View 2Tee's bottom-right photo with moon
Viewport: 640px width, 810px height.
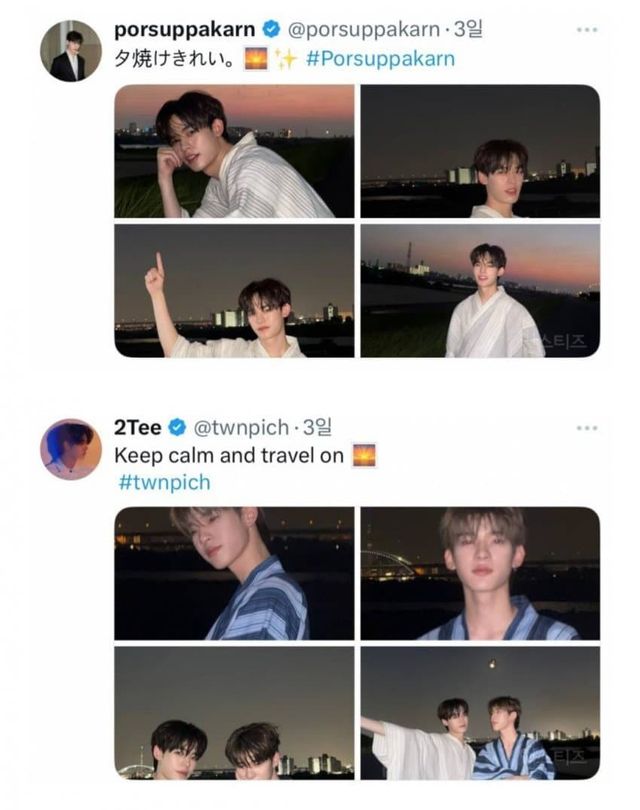tap(480, 712)
